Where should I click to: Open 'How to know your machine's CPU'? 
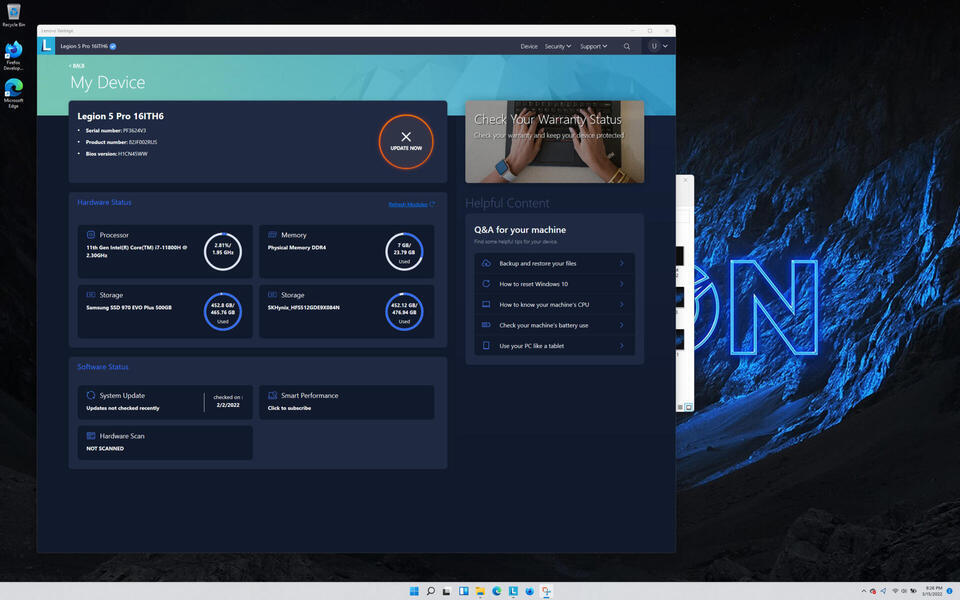coord(554,304)
